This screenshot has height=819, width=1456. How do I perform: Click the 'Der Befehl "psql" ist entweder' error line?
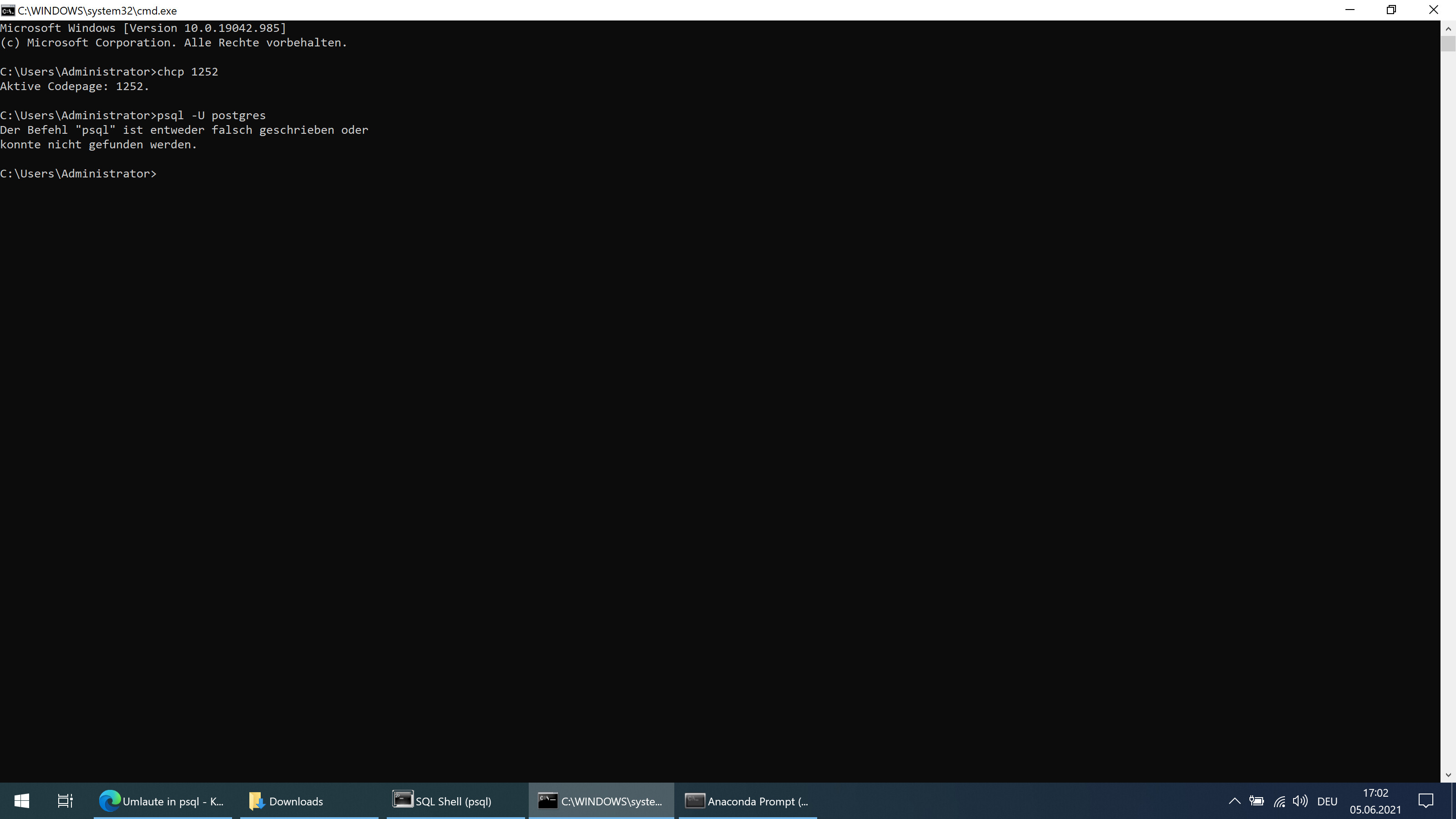point(184,130)
